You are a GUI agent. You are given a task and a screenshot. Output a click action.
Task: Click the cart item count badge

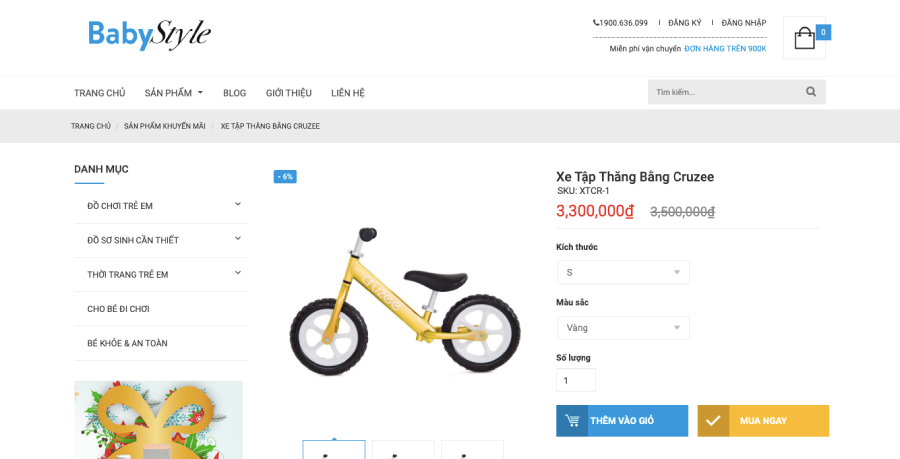pos(823,33)
